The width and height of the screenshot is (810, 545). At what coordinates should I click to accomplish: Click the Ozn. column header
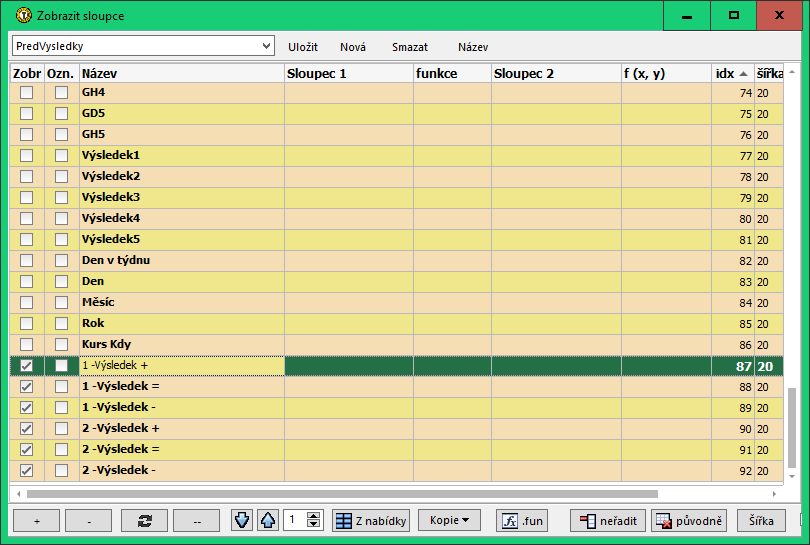(61, 73)
